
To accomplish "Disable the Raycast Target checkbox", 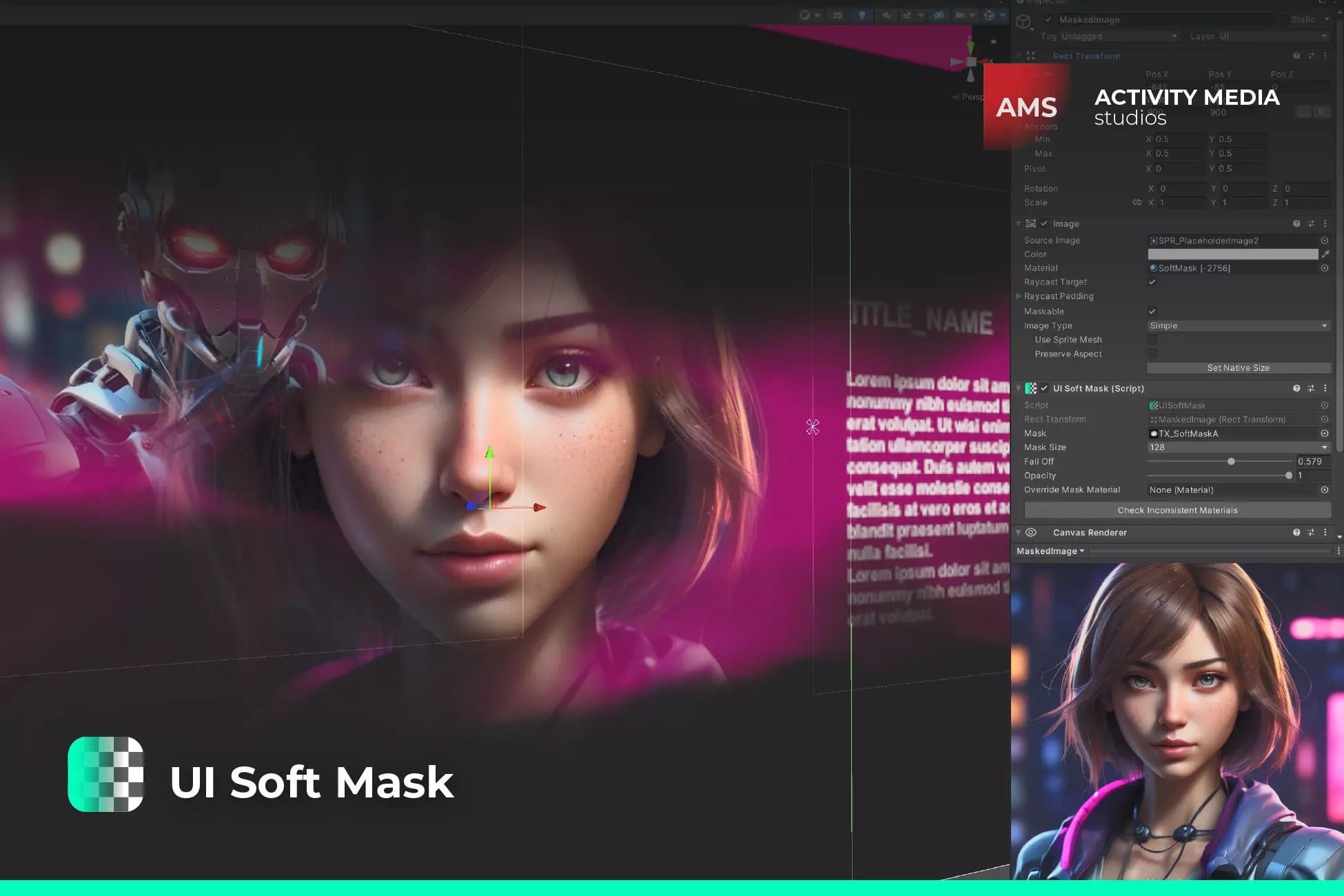I will [1152, 281].
